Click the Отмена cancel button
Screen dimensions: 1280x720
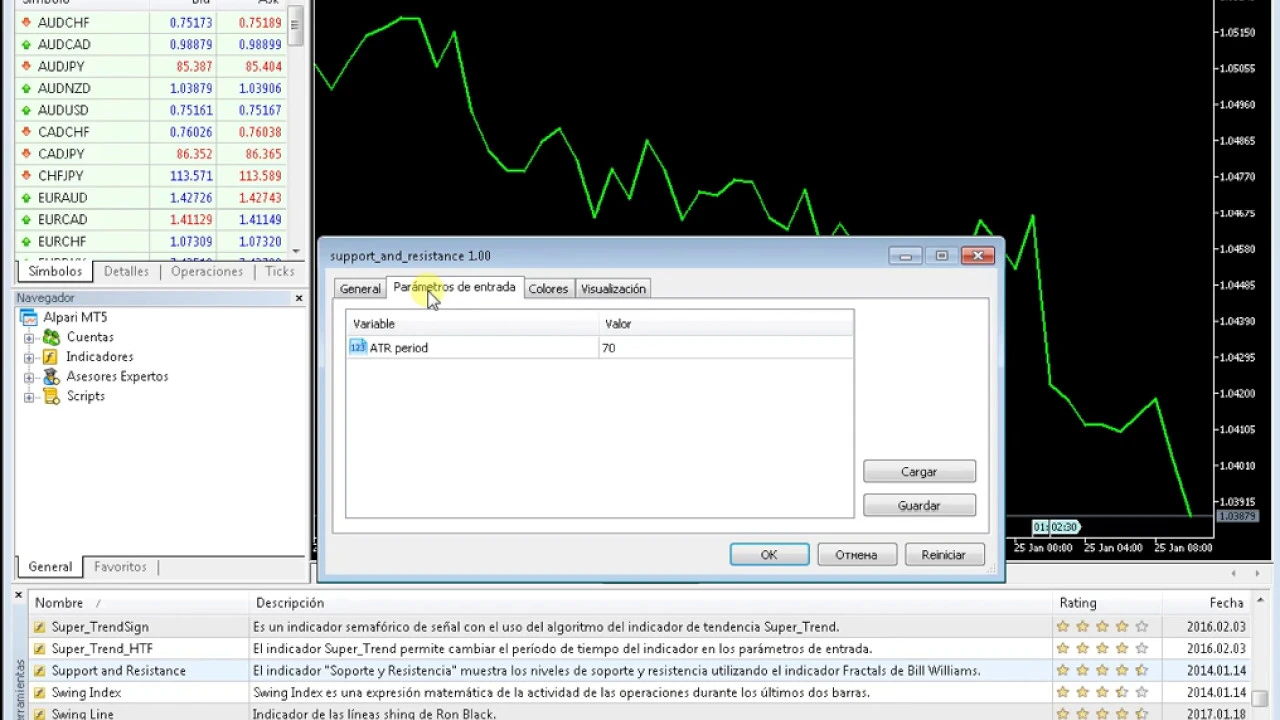point(856,555)
